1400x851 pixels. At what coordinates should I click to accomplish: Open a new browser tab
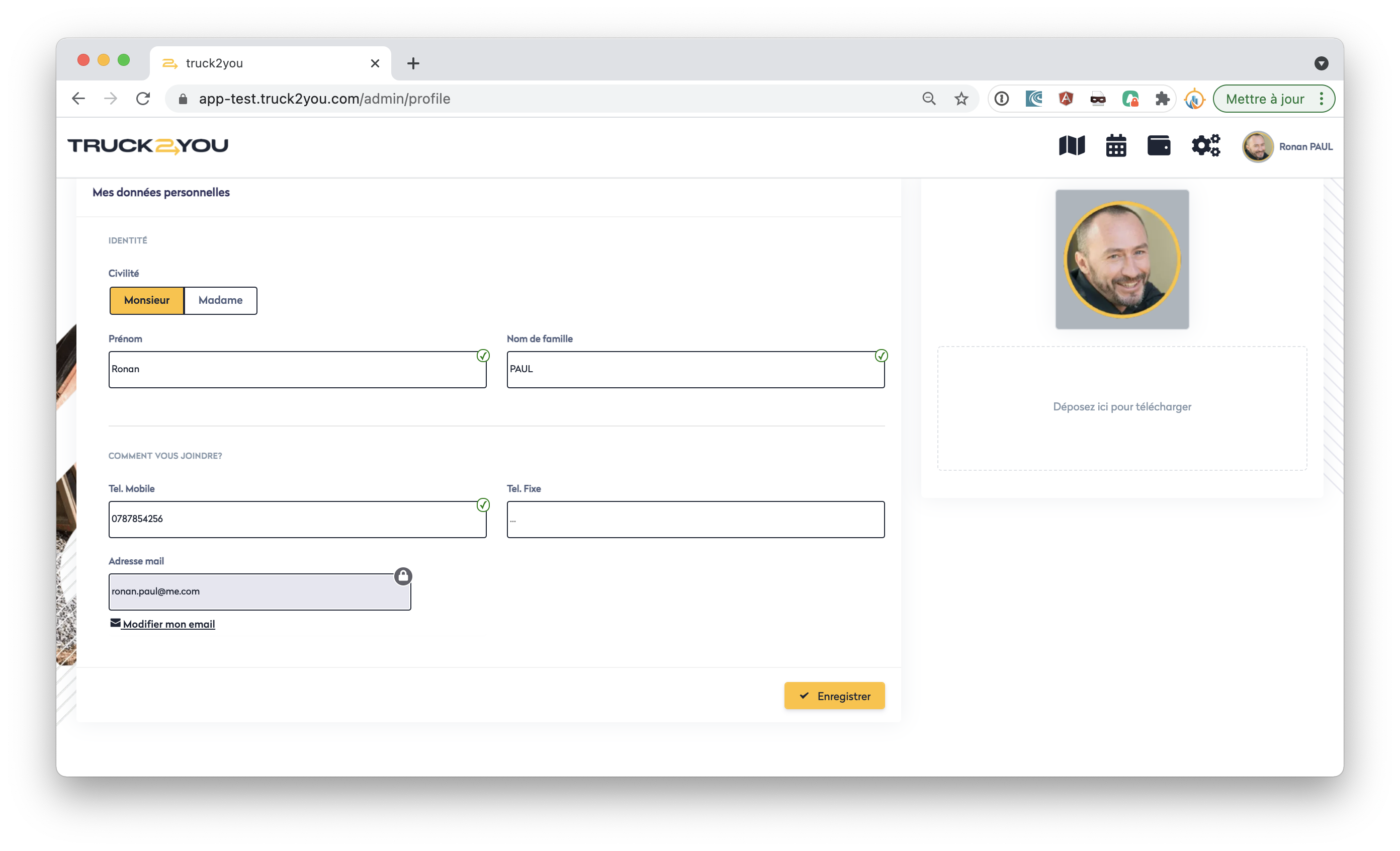coord(413,63)
